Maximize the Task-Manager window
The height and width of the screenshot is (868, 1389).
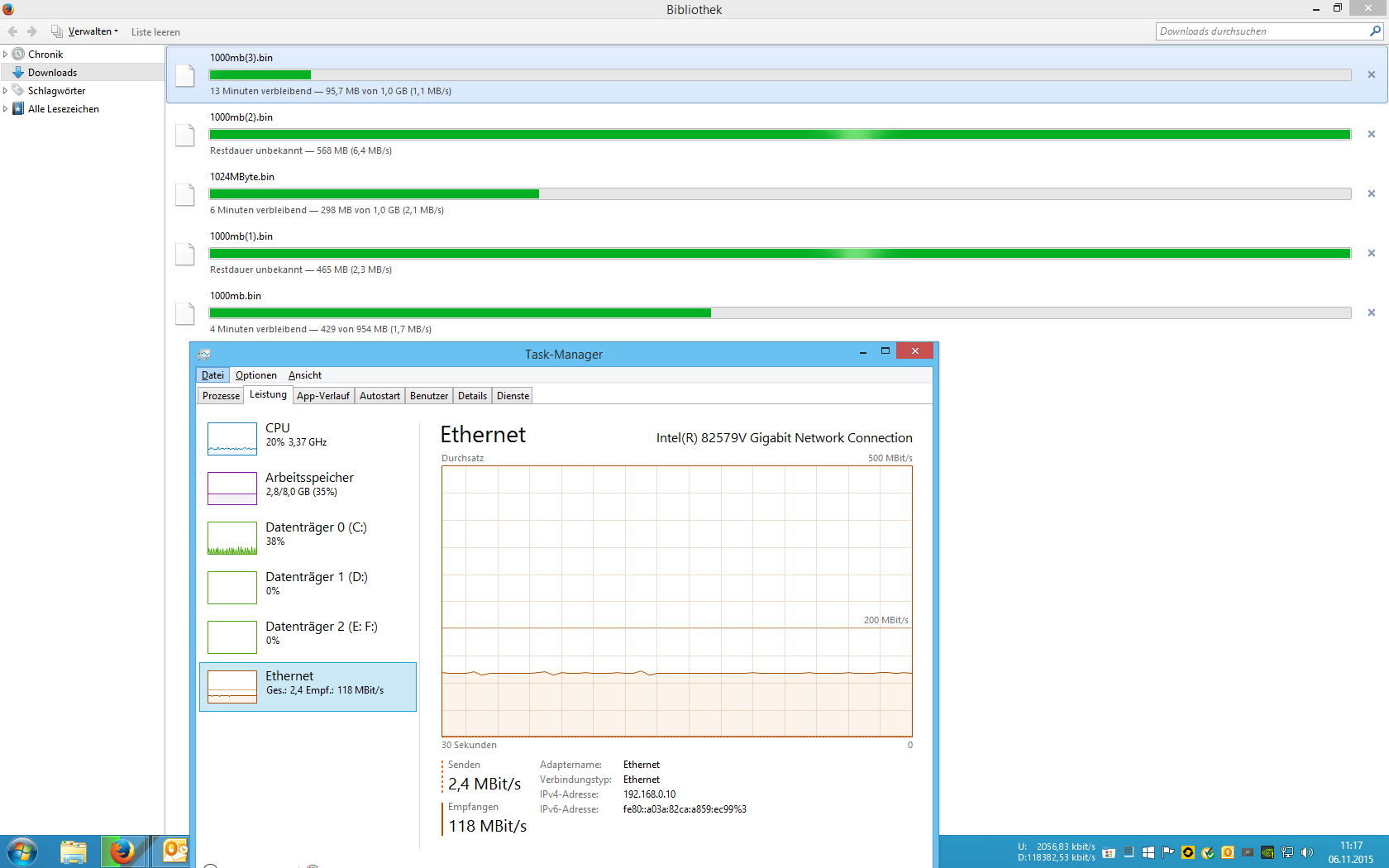point(885,351)
